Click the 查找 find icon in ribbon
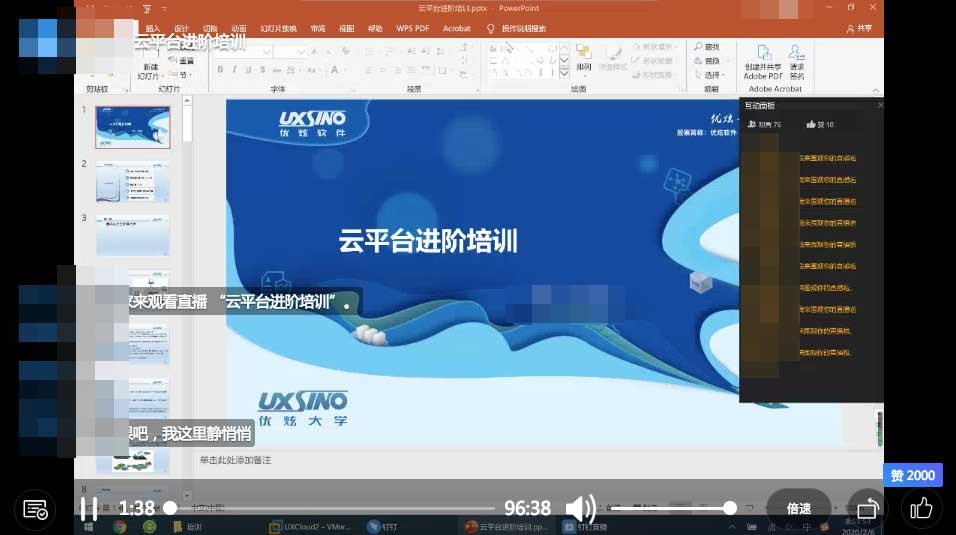This screenshot has width=956, height=535. click(707, 47)
